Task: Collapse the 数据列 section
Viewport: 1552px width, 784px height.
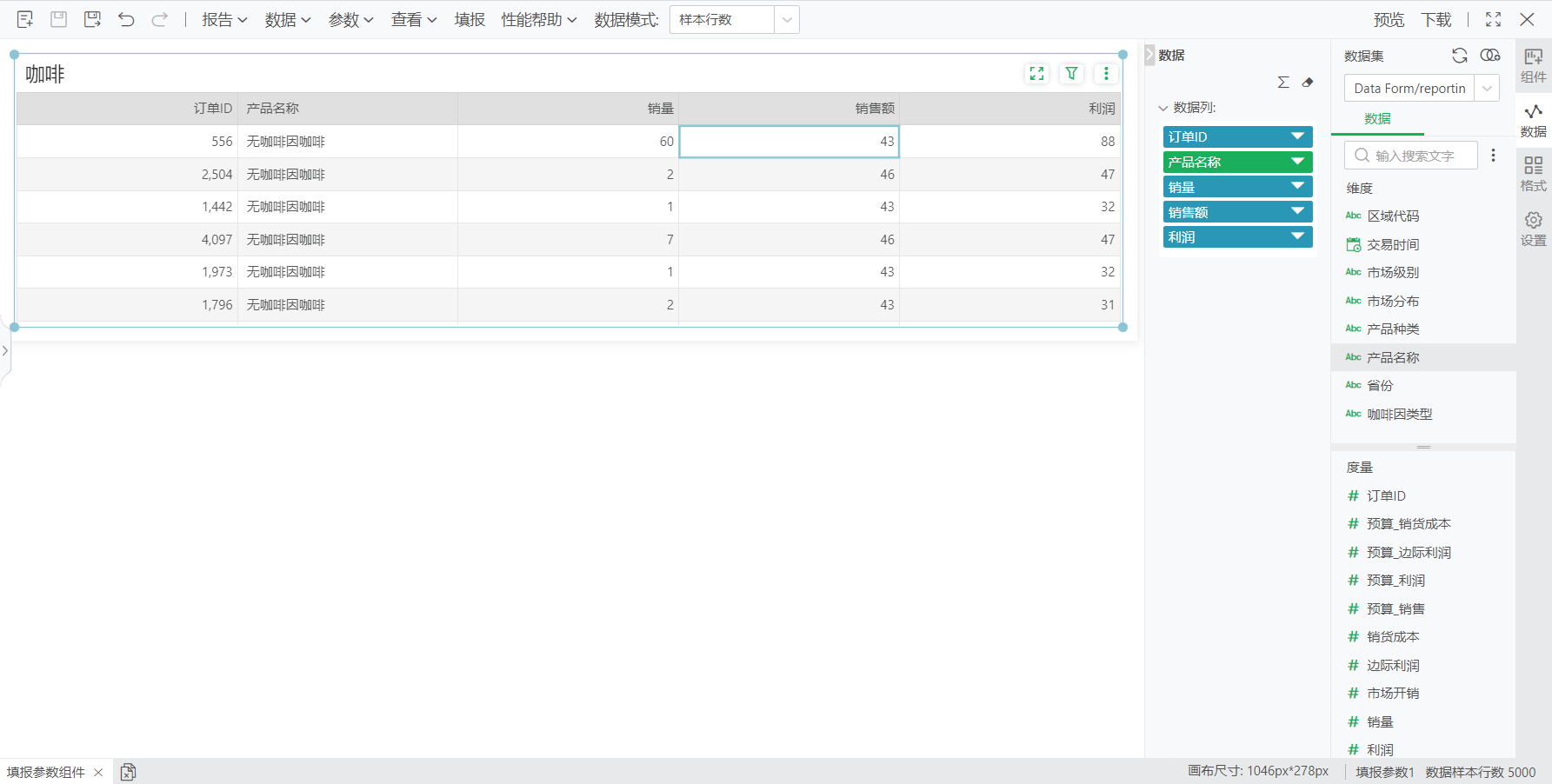Action: click(1163, 108)
